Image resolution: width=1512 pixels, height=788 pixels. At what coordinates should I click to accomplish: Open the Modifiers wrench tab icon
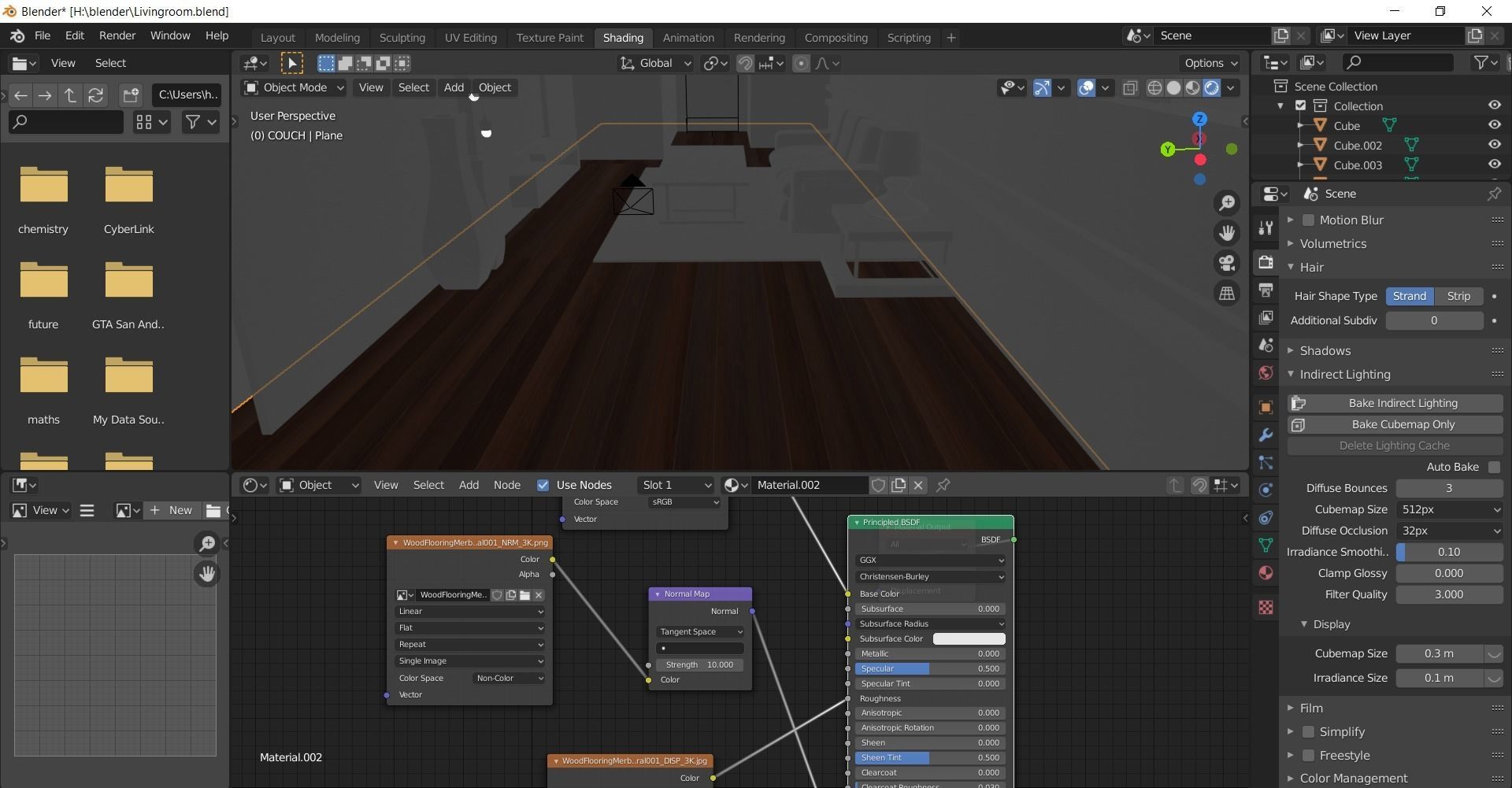pos(1266,435)
